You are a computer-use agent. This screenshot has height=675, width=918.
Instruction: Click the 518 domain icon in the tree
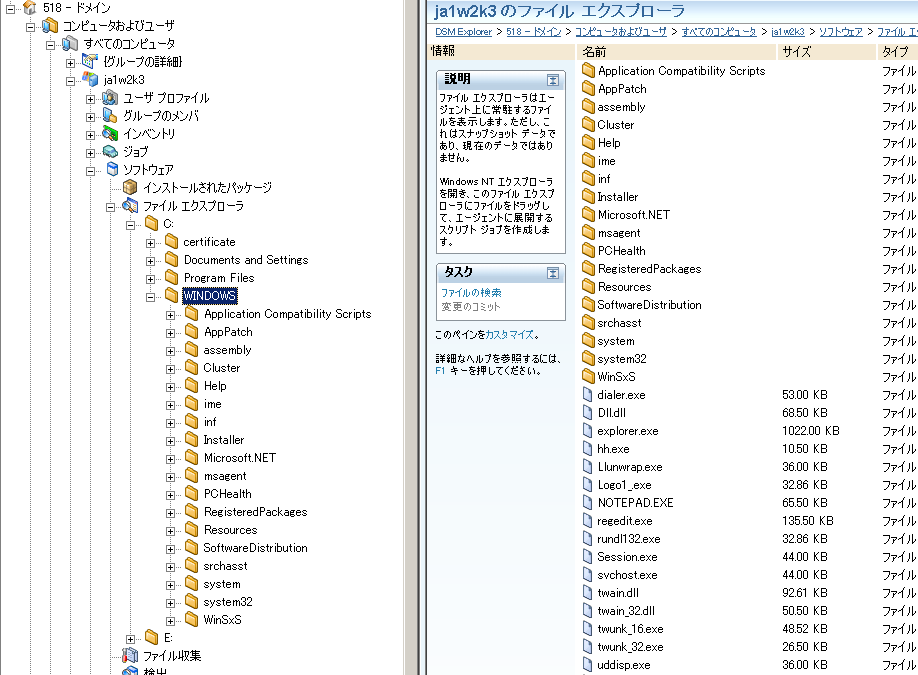(x=29, y=8)
